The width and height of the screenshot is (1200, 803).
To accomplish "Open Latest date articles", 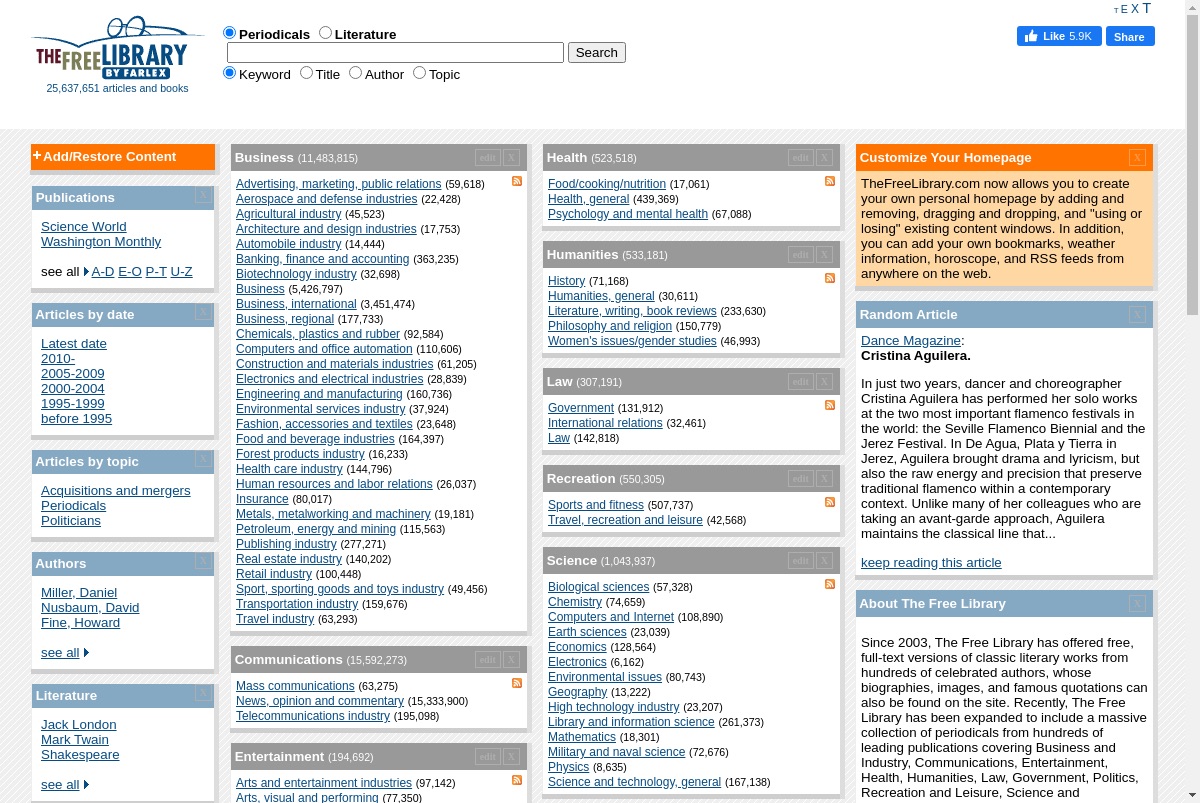I will 74,343.
